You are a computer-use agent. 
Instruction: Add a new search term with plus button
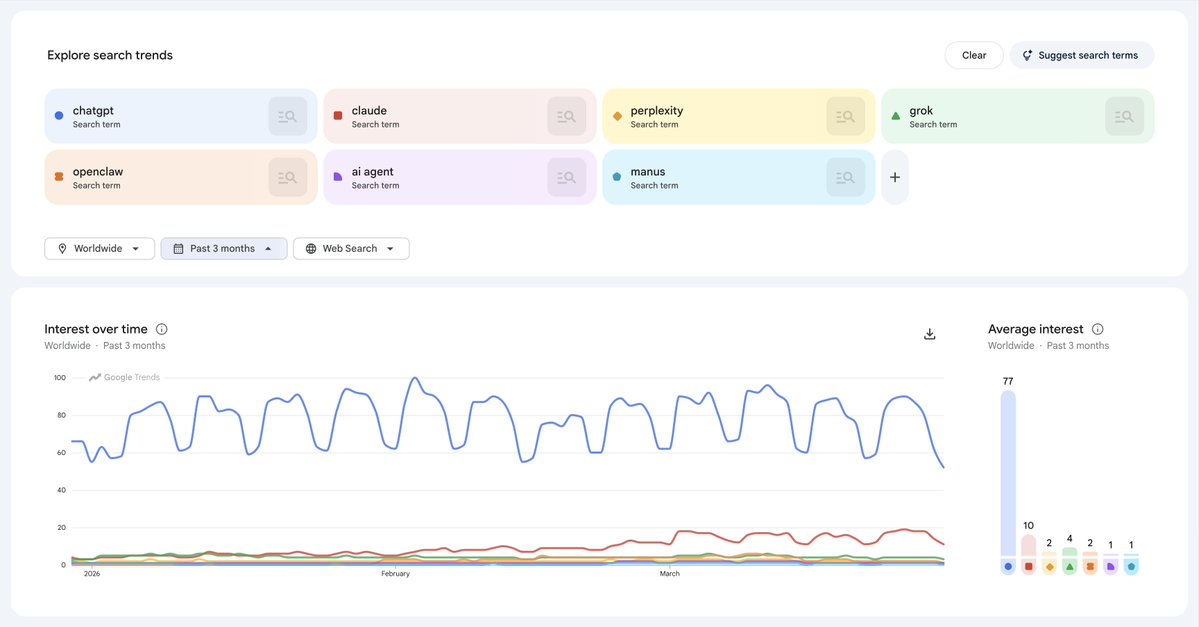(x=895, y=177)
